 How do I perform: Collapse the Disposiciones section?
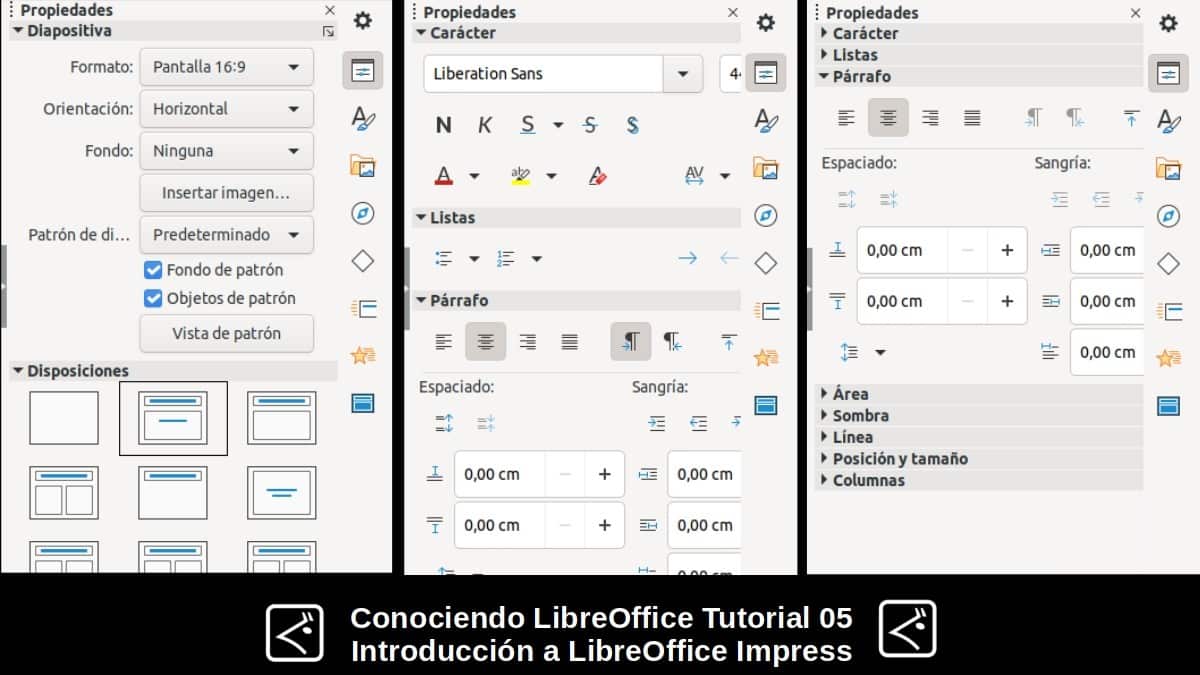17,371
